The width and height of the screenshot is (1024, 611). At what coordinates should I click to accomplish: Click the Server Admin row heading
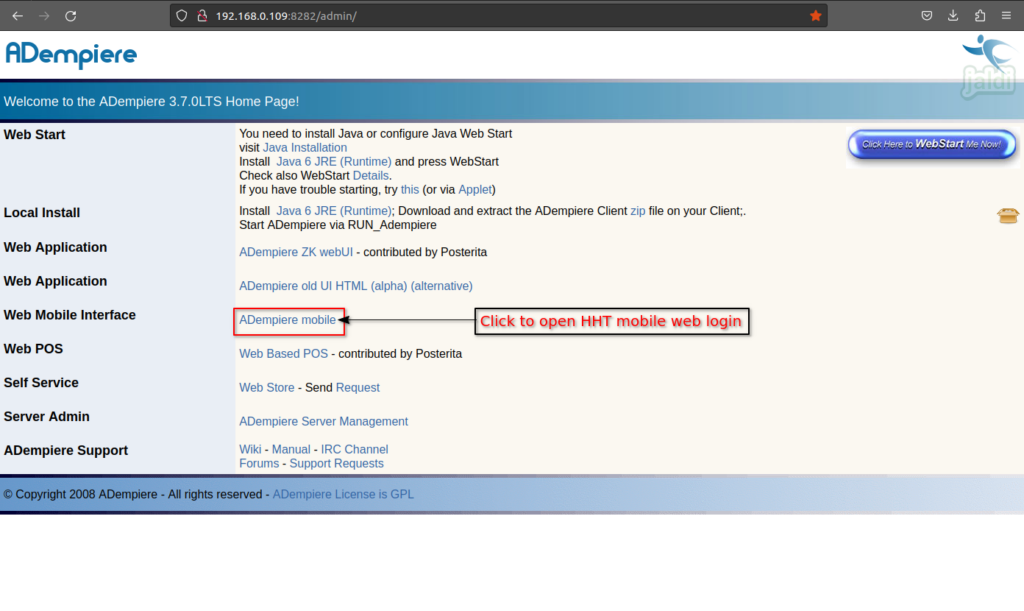pos(46,416)
